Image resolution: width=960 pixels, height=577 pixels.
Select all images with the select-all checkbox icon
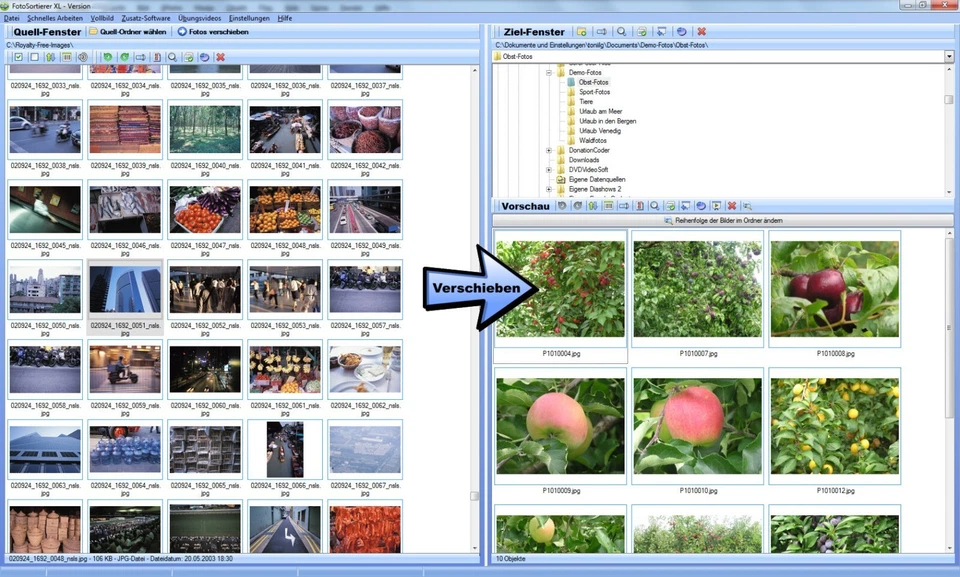click(x=19, y=59)
